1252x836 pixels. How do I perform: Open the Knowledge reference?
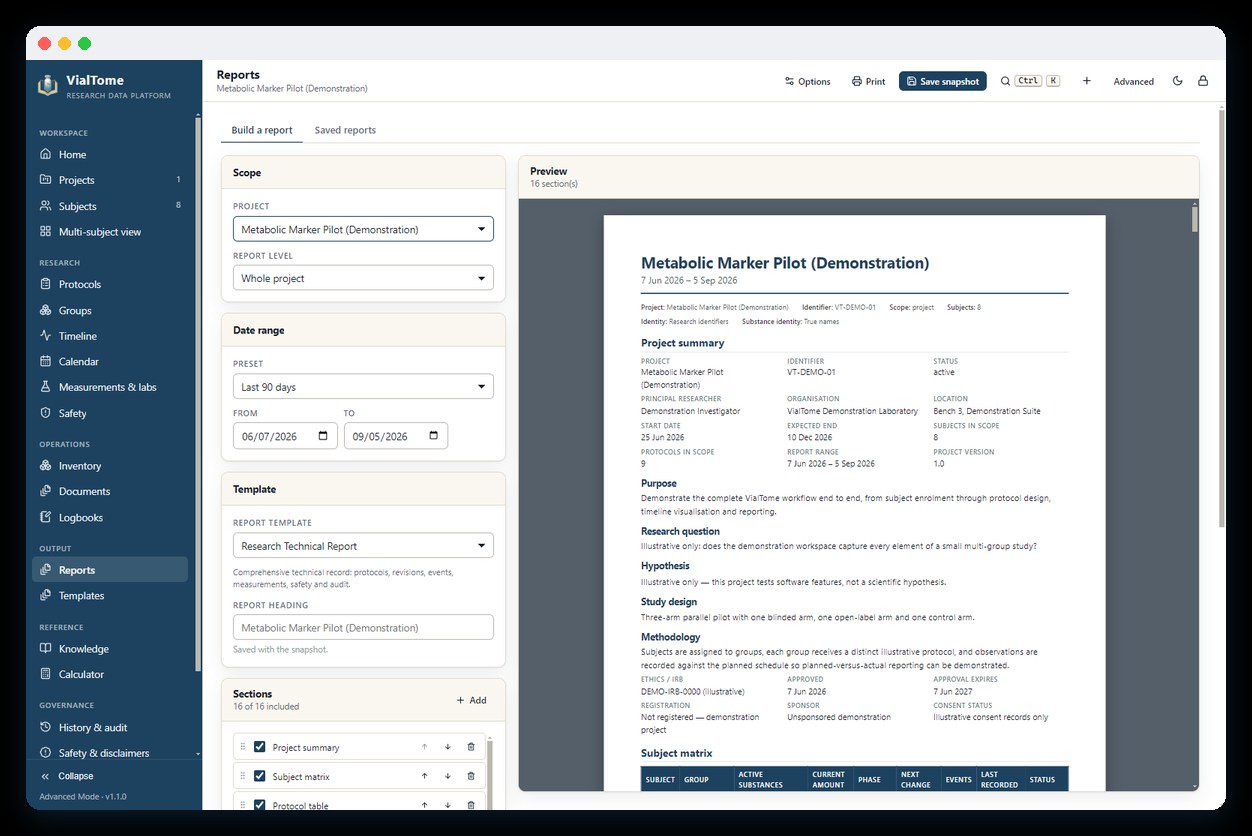111,649
